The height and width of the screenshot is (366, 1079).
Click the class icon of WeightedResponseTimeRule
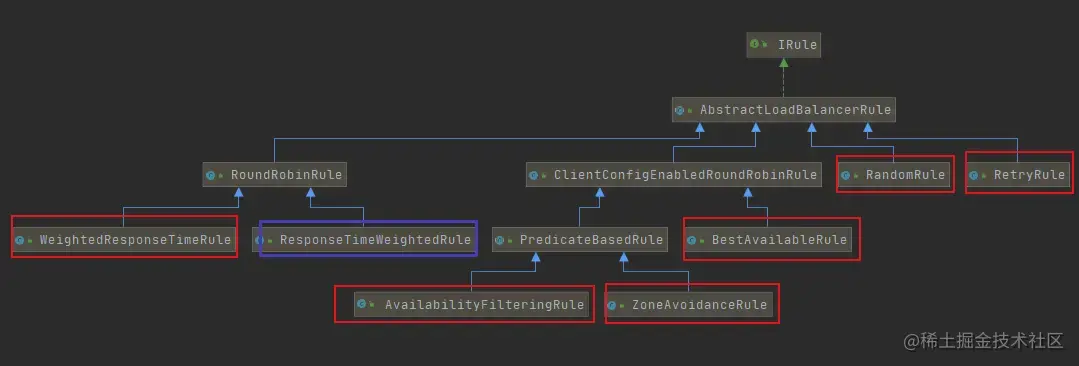20,240
